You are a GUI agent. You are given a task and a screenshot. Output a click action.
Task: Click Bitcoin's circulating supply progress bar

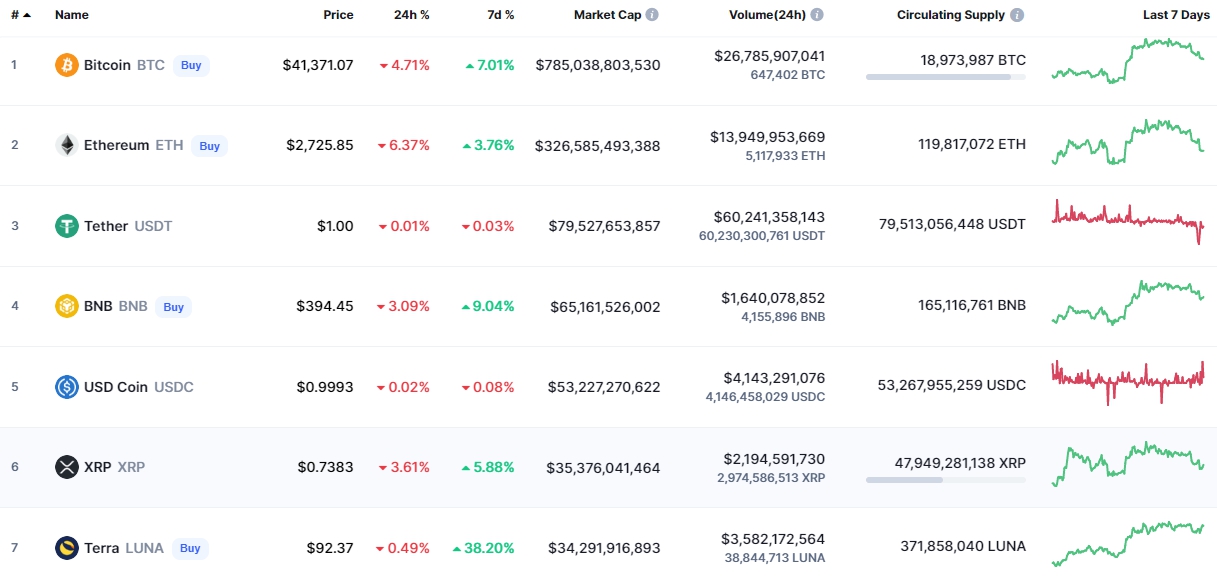click(x=946, y=76)
